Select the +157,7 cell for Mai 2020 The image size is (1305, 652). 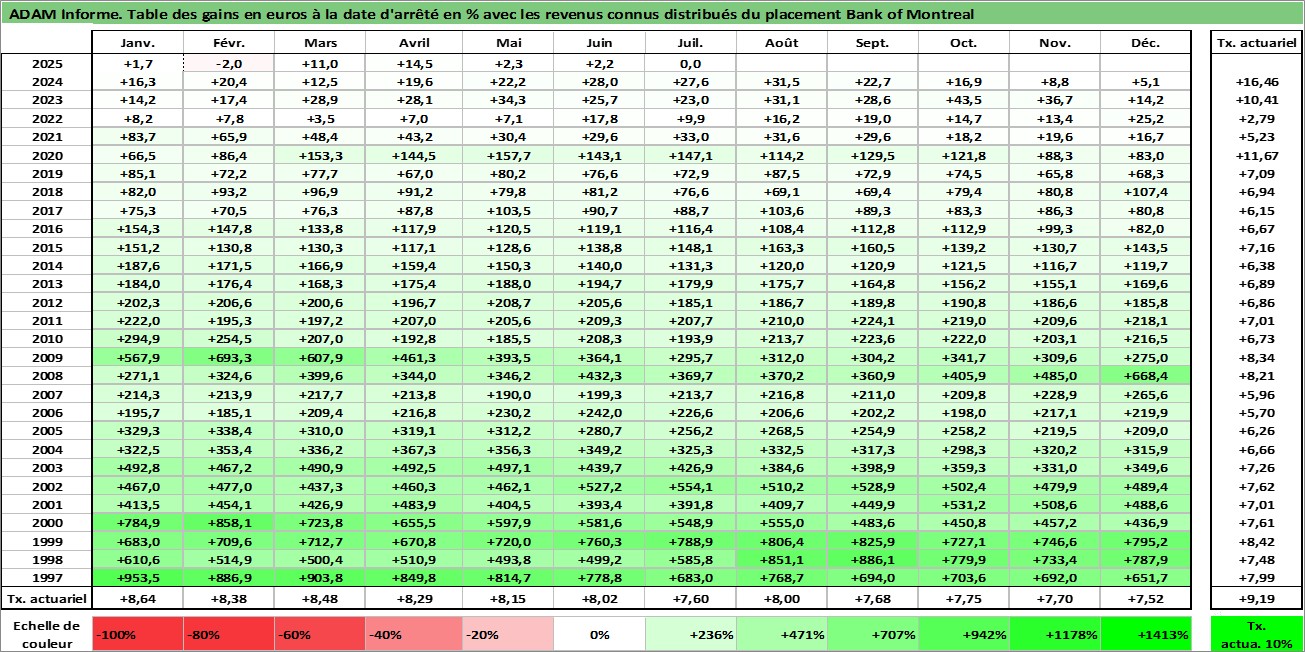[x=506, y=155]
